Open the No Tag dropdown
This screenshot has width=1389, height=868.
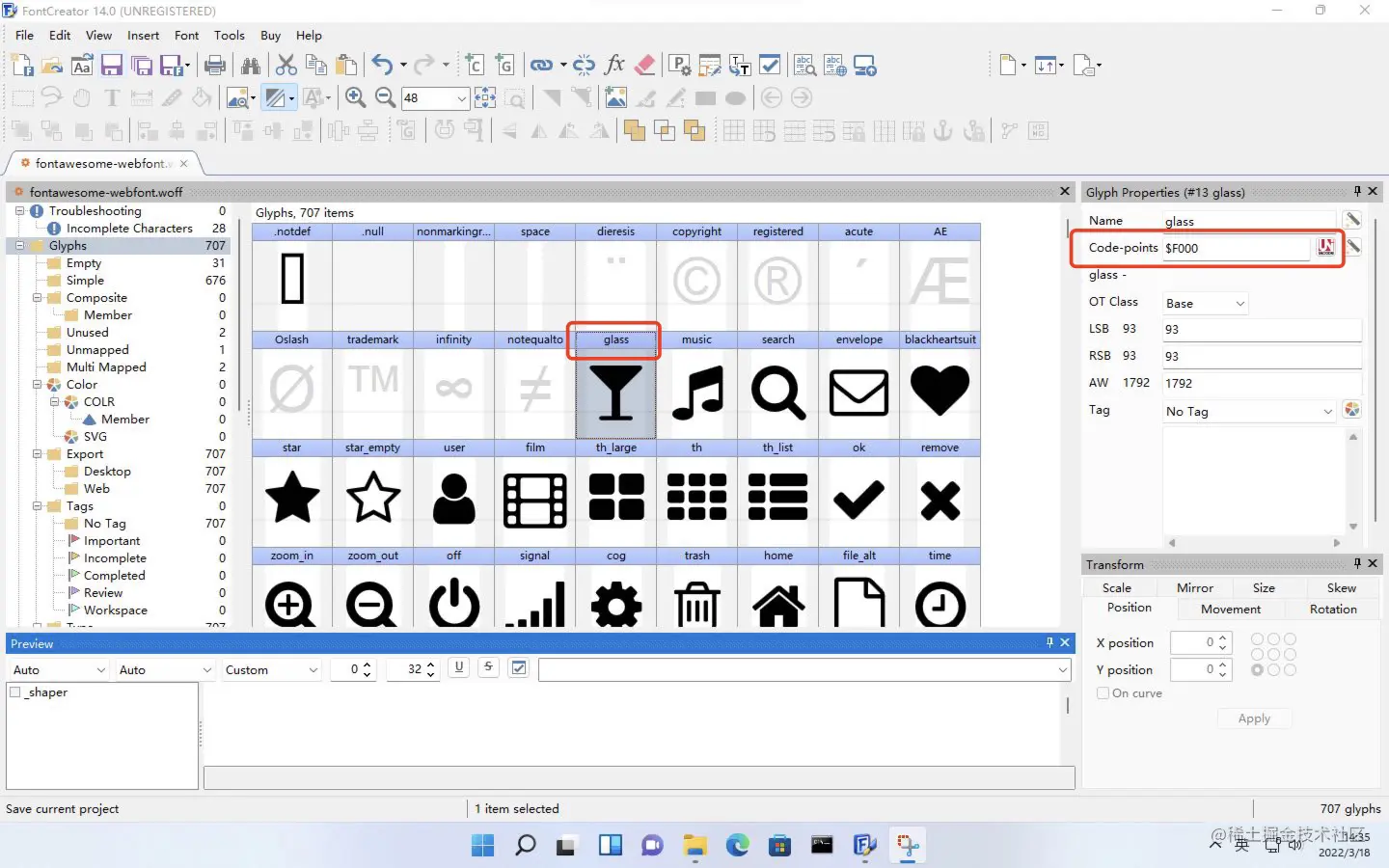click(x=1249, y=412)
